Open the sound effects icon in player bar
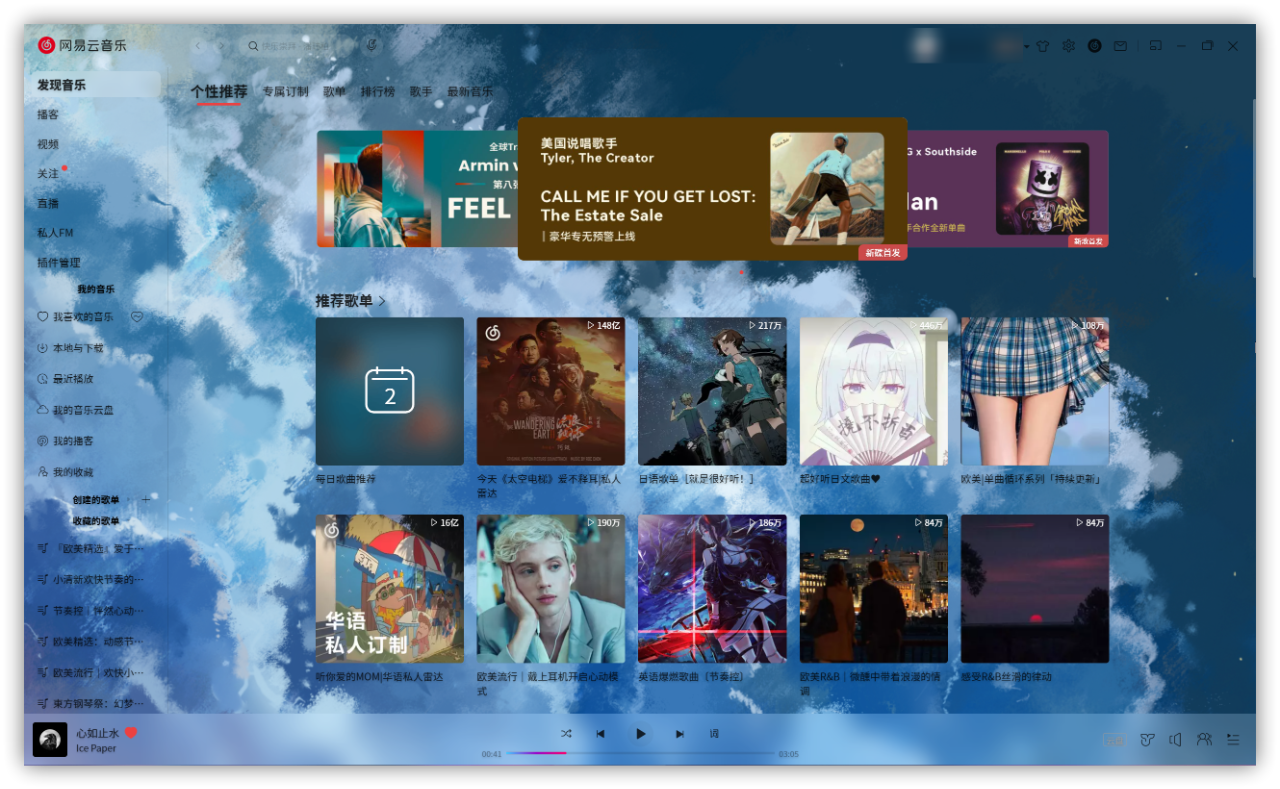The height and width of the screenshot is (789, 1280). coord(1147,740)
